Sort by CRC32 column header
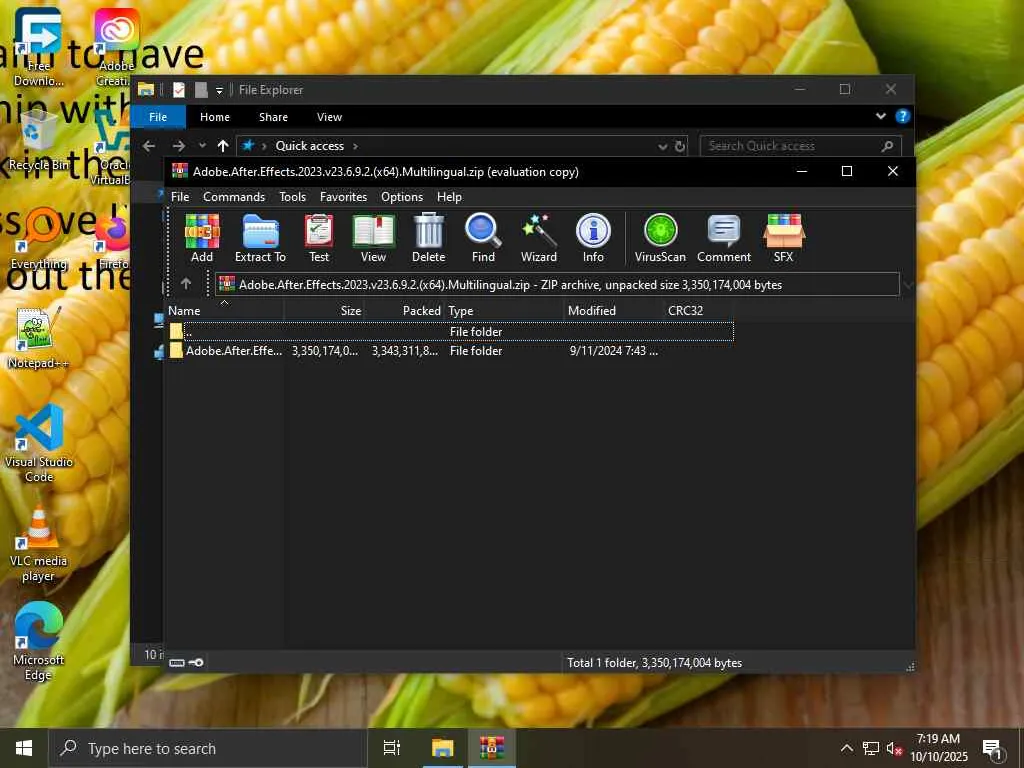 (698, 311)
